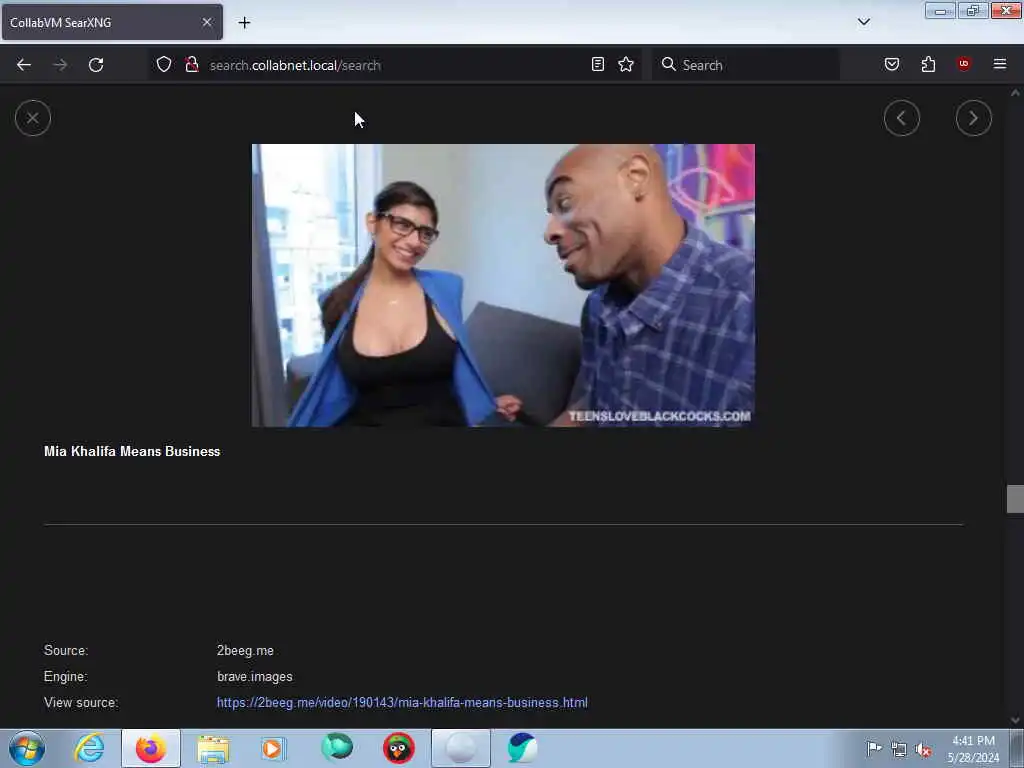Open the uBlock Origin extension icon
This screenshot has width=1024, height=768.
point(963,63)
